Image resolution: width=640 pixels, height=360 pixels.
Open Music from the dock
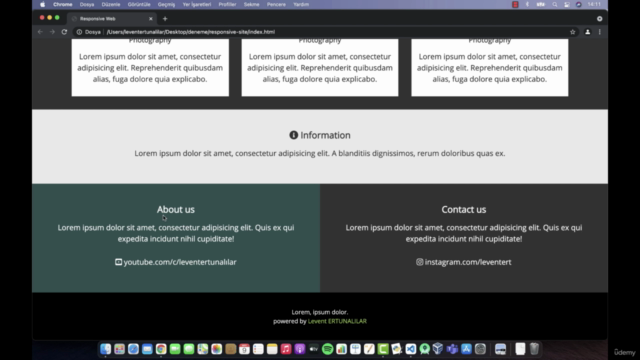[x=286, y=349]
